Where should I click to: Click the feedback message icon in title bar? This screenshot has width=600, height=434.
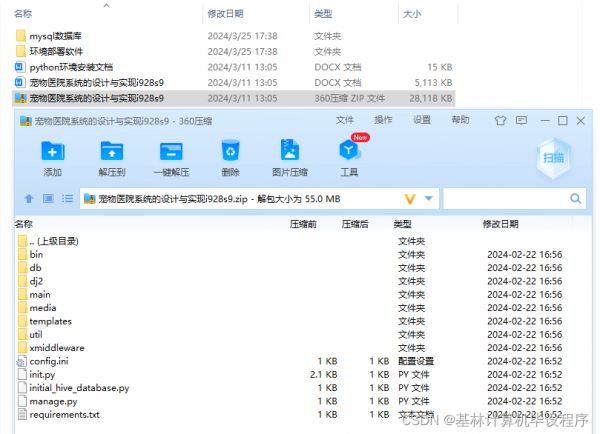pos(521,121)
